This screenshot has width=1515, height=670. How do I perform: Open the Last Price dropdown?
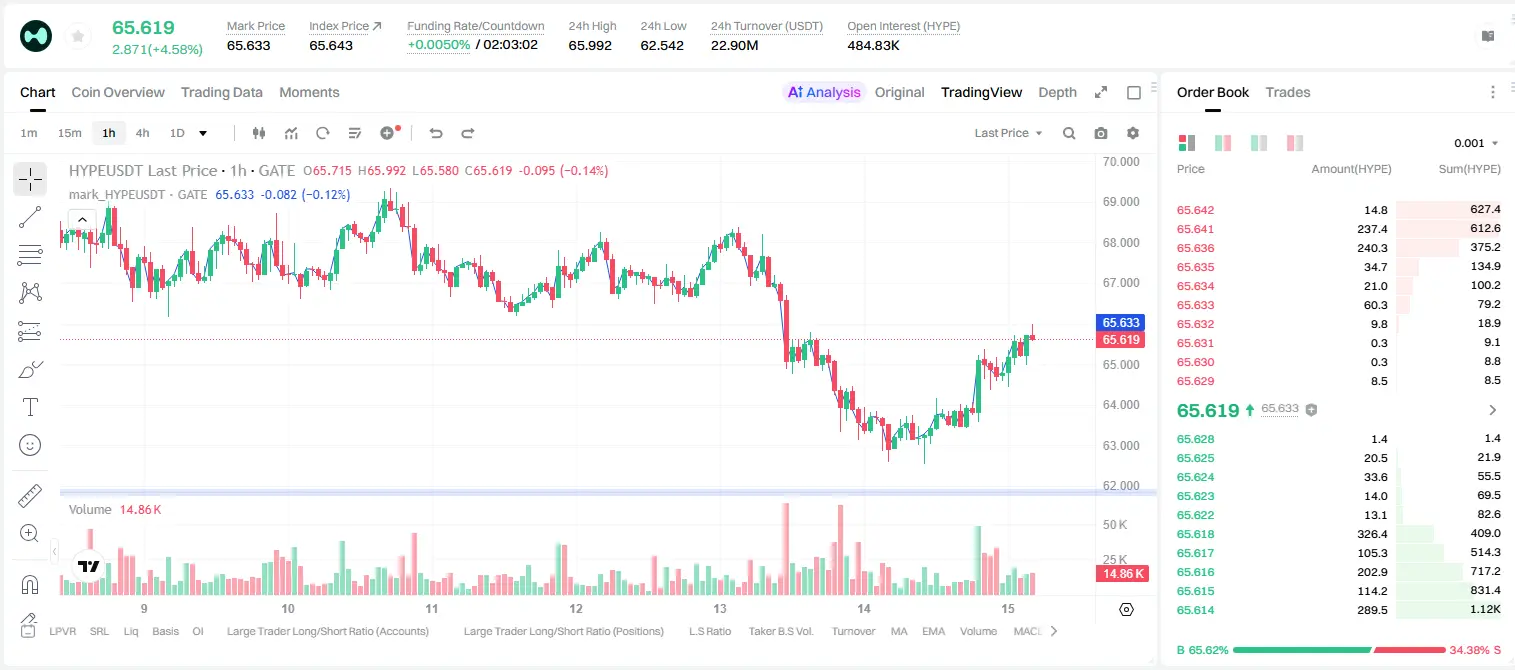point(1008,133)
